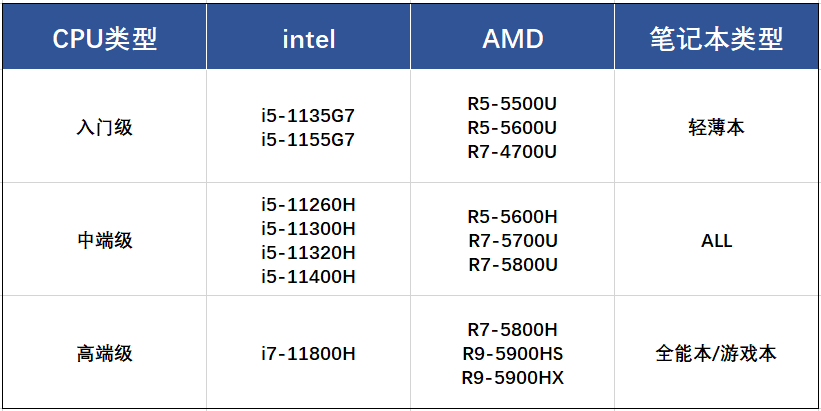Click the R5-5600H entry
This screenshot has width=821, height=411.
coord(513,217)
